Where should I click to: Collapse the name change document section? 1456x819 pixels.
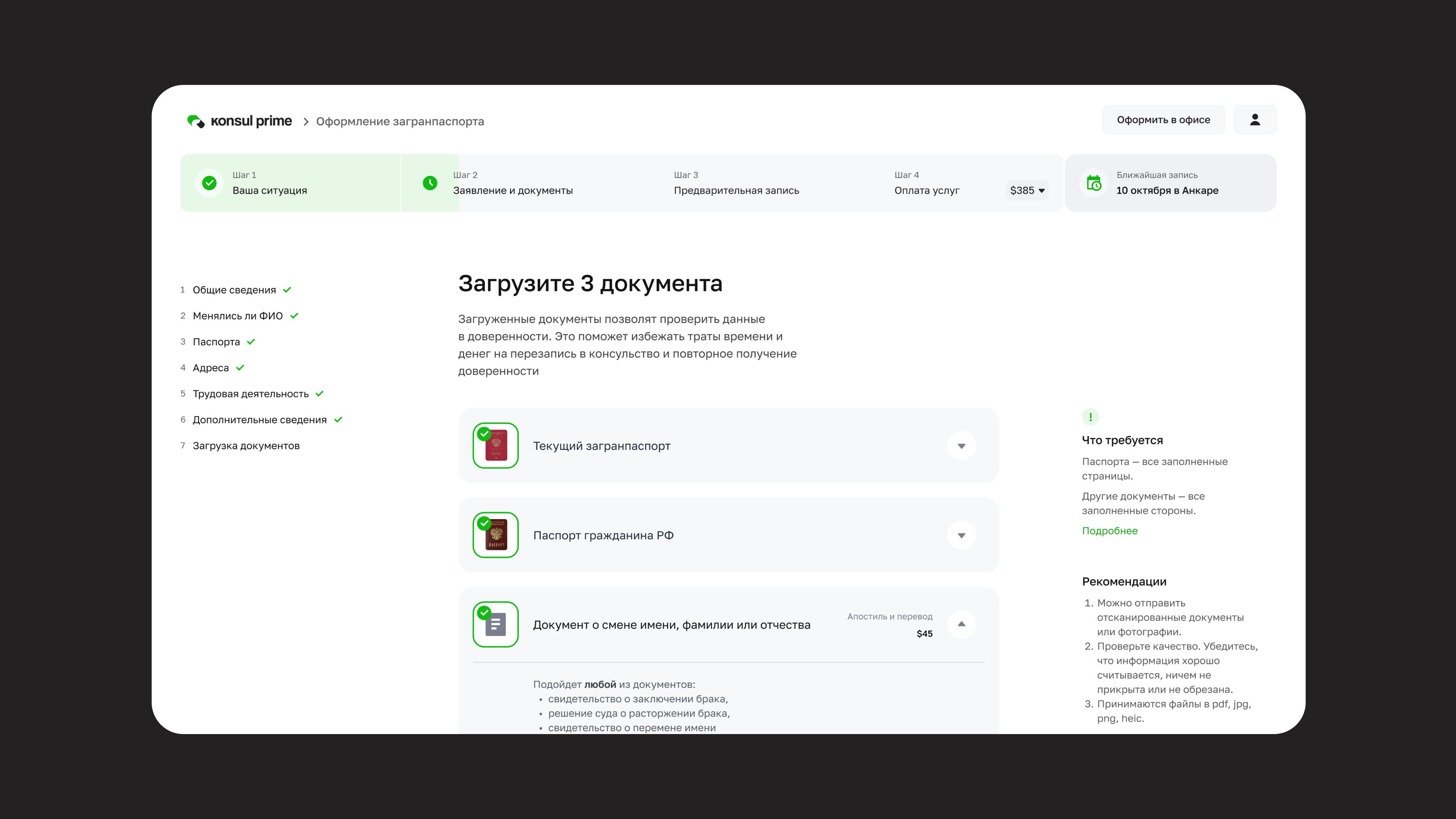961,624
